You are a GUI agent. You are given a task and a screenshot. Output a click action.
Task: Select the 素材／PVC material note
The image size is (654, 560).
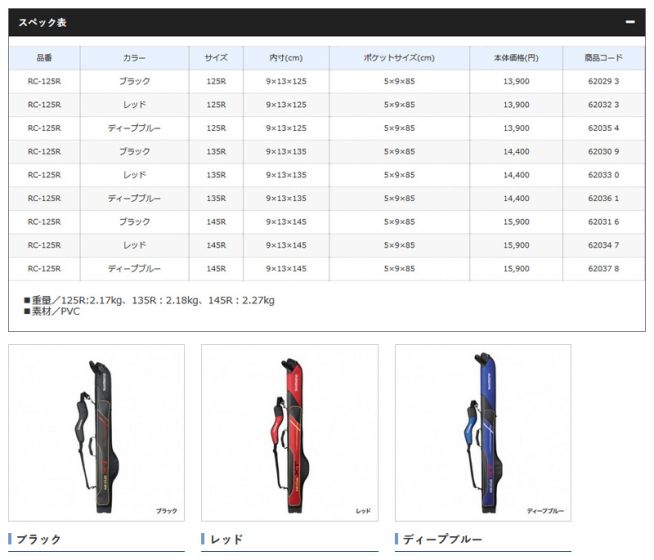[52, 311]
